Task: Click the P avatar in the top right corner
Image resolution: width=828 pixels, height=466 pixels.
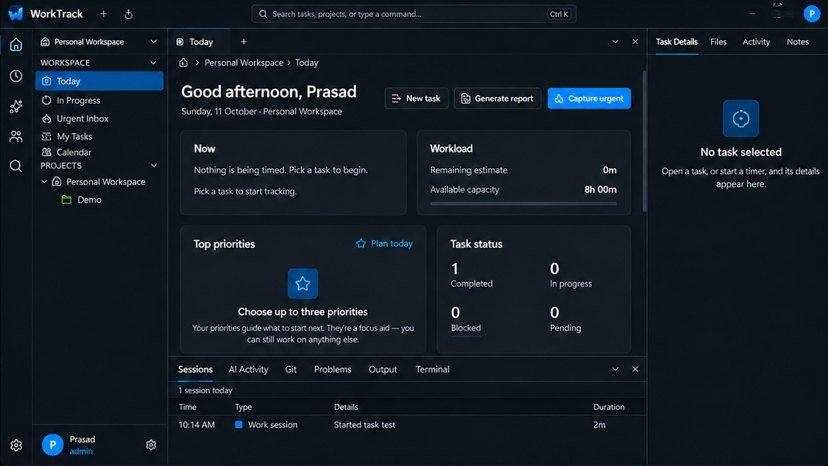Action: click(812, 14)
